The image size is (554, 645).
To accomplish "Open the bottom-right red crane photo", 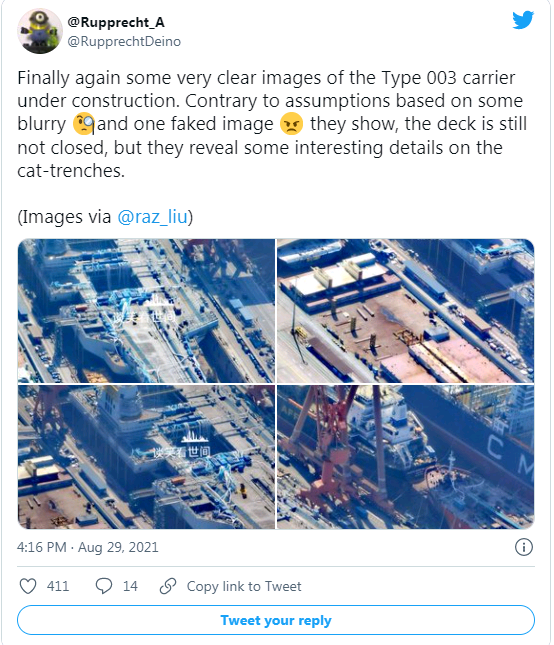I will tap(406, 457).
